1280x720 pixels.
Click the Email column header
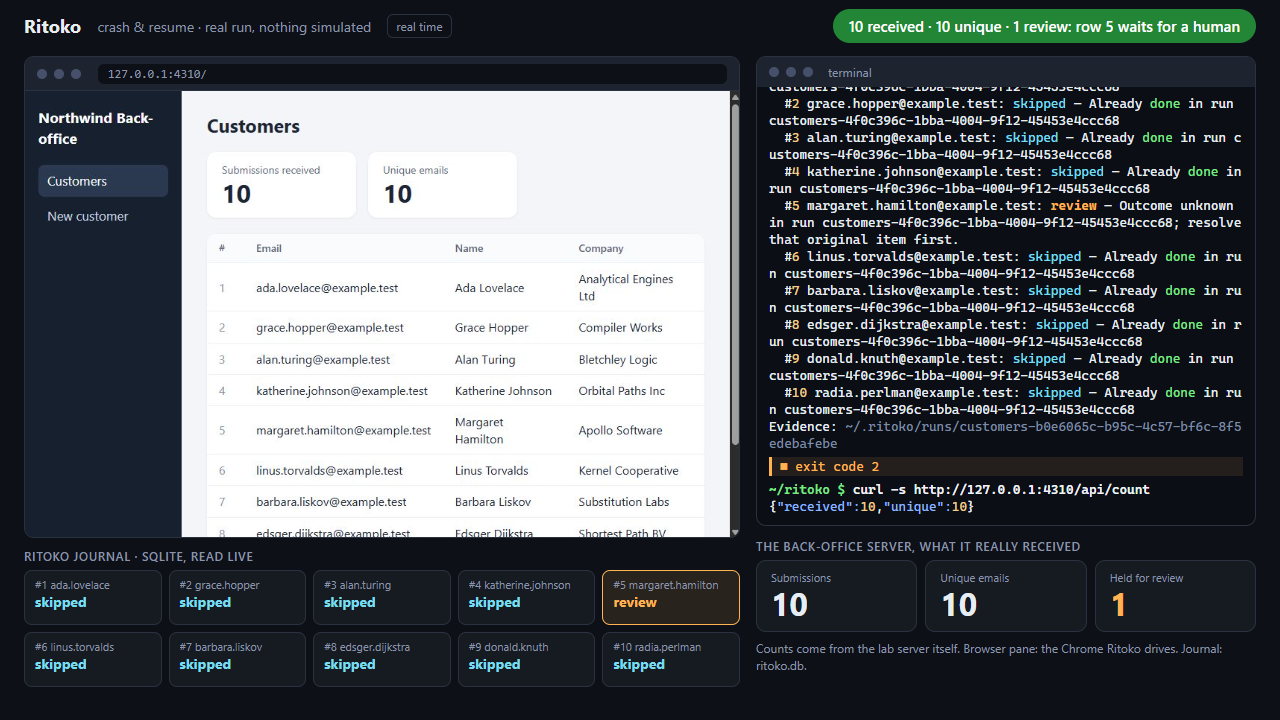pyautogui.click(x=269, y=248)
